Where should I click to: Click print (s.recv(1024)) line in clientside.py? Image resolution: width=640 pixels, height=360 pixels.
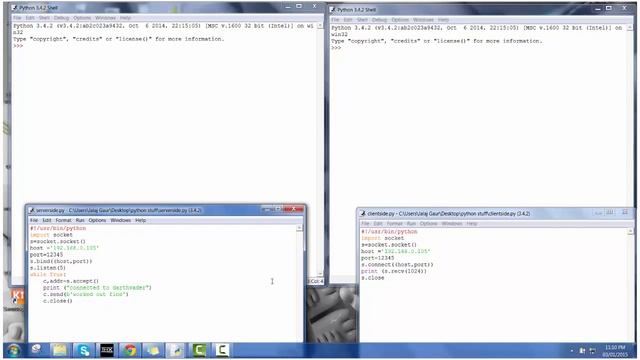tap(394, 271)
